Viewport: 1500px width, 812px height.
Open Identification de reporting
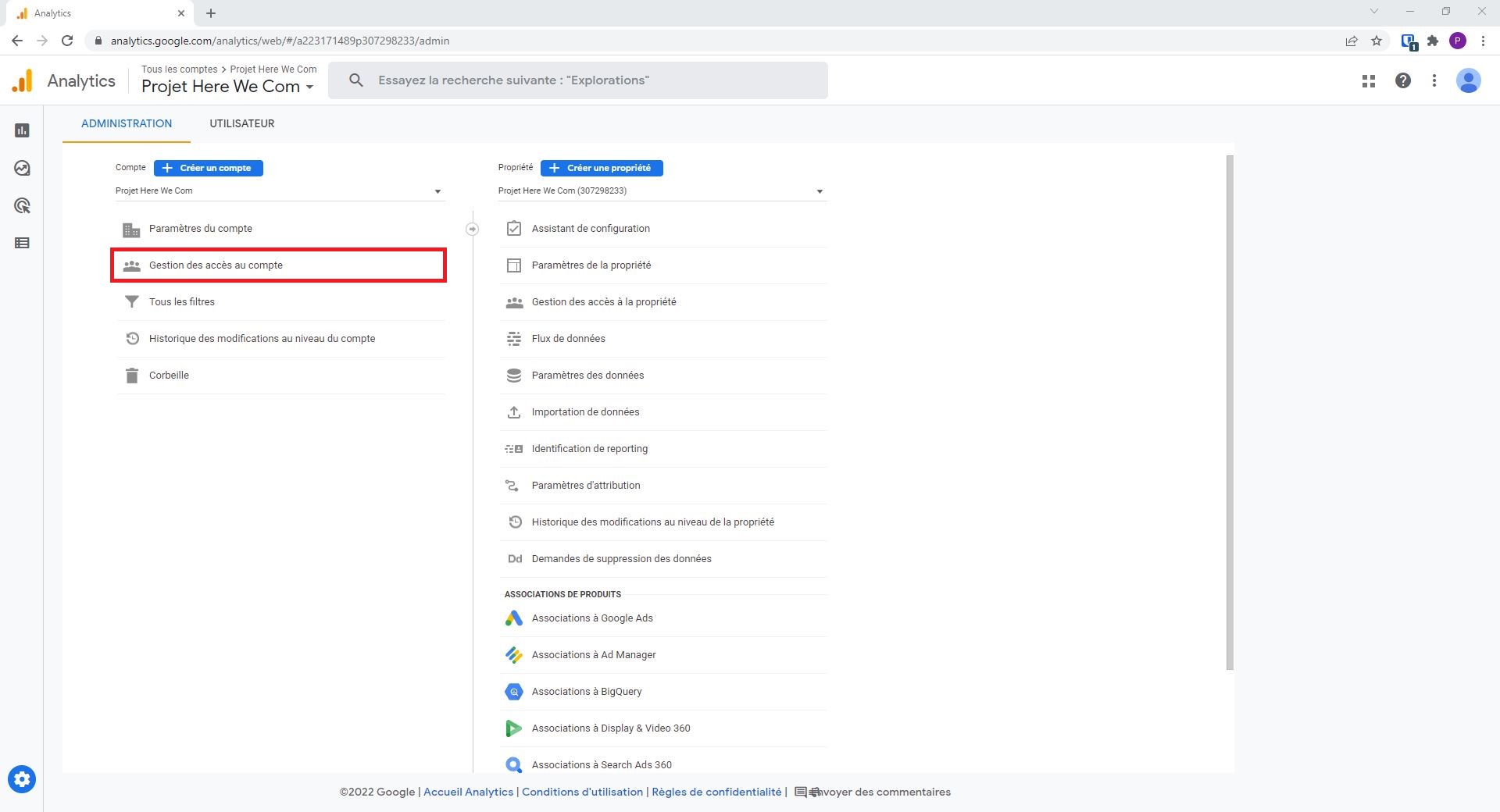click(664, 449)
